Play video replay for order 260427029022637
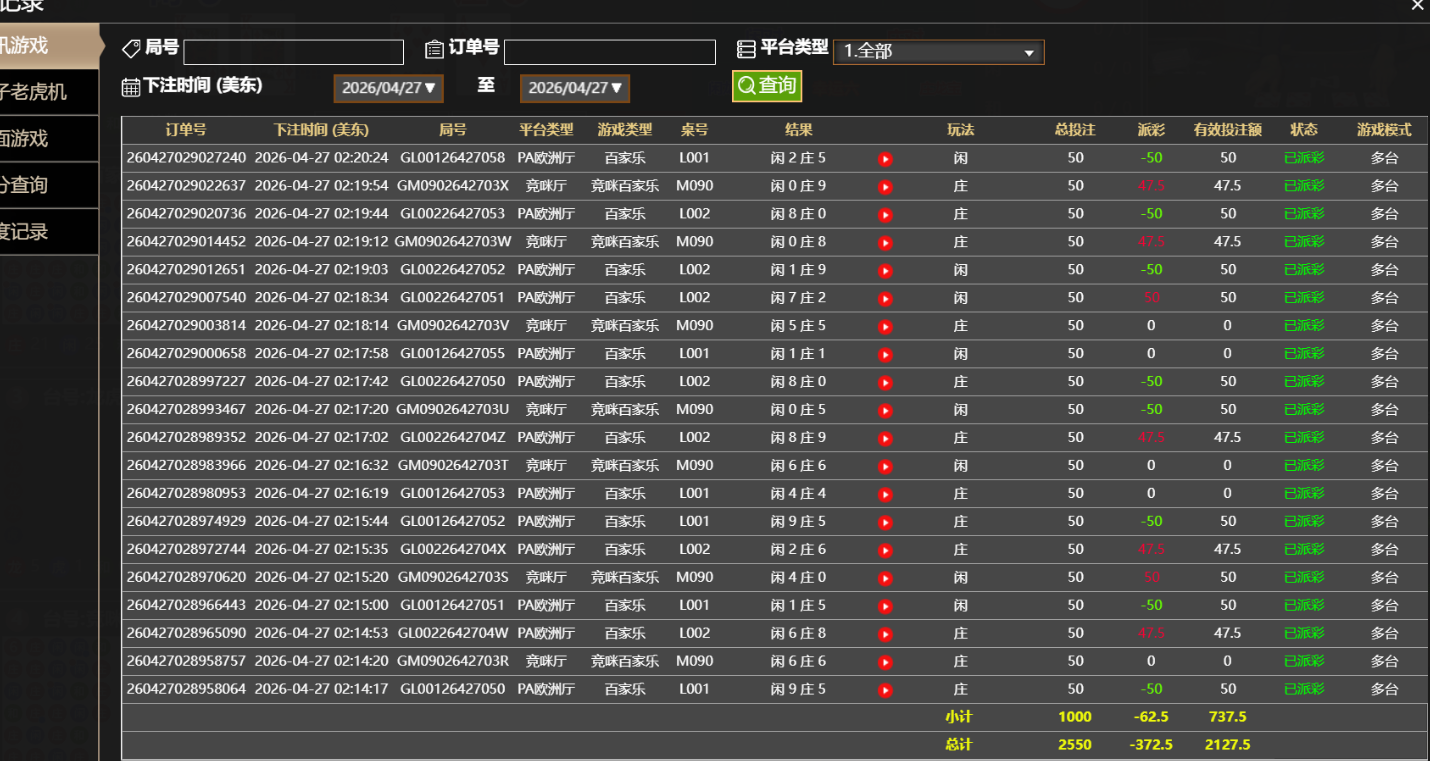This screenshot has width=1430, height=761. 885,187
